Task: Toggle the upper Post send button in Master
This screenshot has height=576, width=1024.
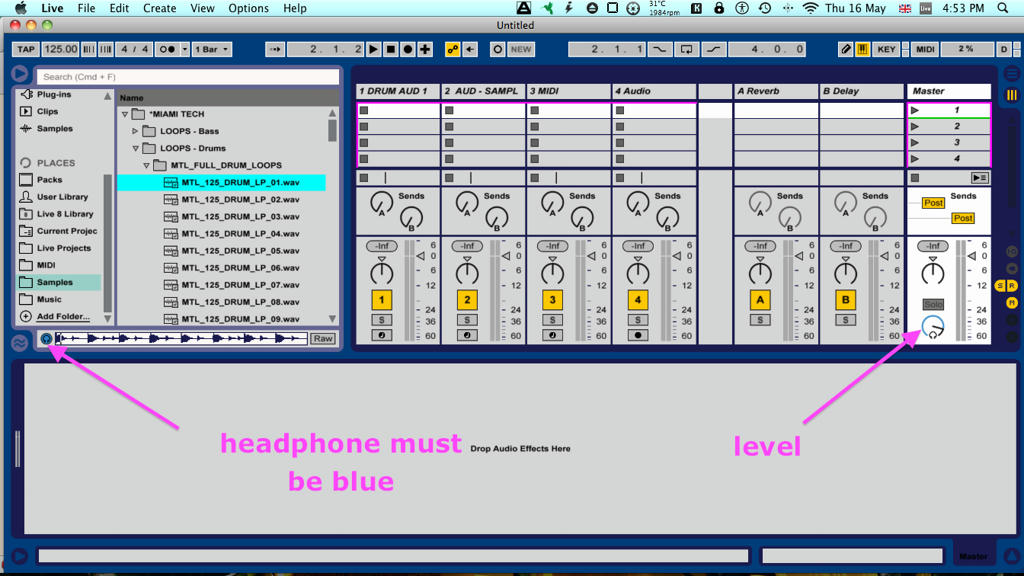Action: click(x=933, y=202)
